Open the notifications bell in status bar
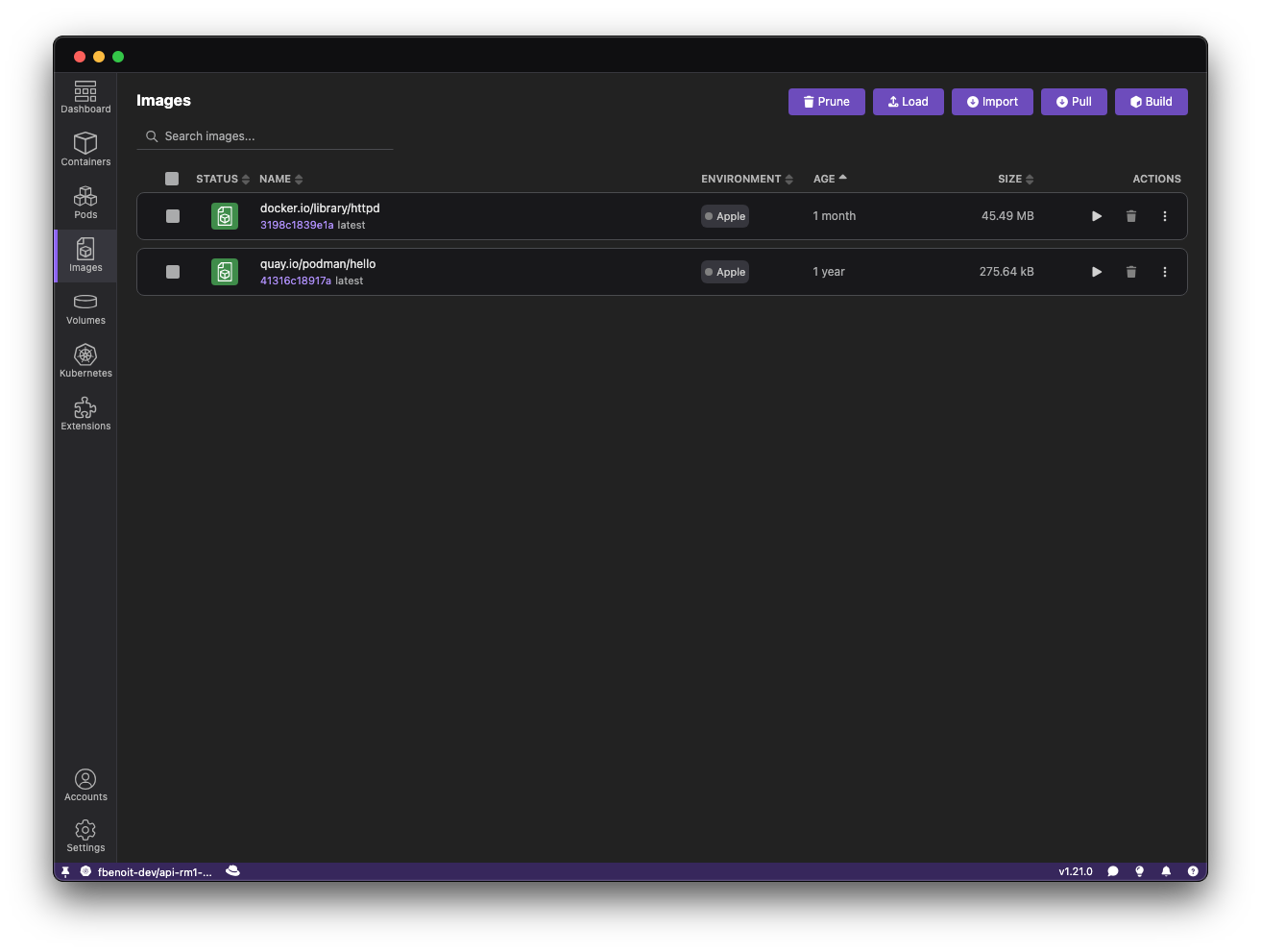The image size is (1261, 952). tap(1166, 871)
